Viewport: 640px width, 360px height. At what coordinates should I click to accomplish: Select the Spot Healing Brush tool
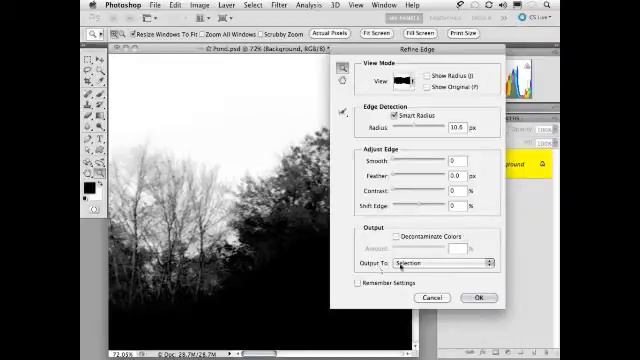(88, 94)
